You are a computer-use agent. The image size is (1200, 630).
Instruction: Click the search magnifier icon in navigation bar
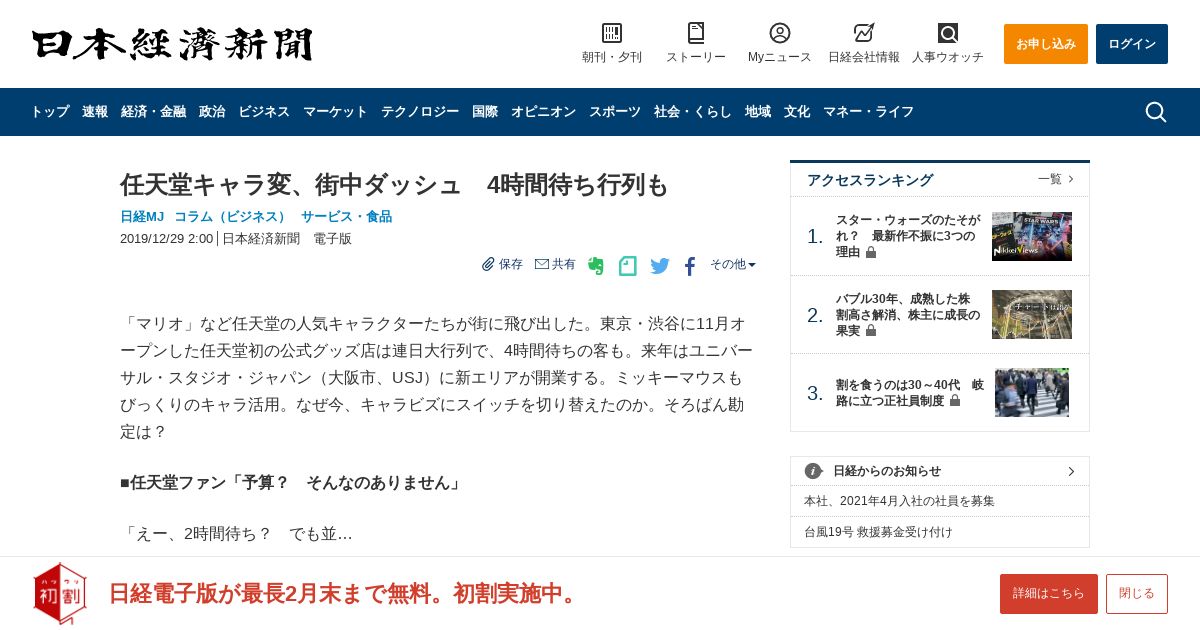coord(1156,112)
